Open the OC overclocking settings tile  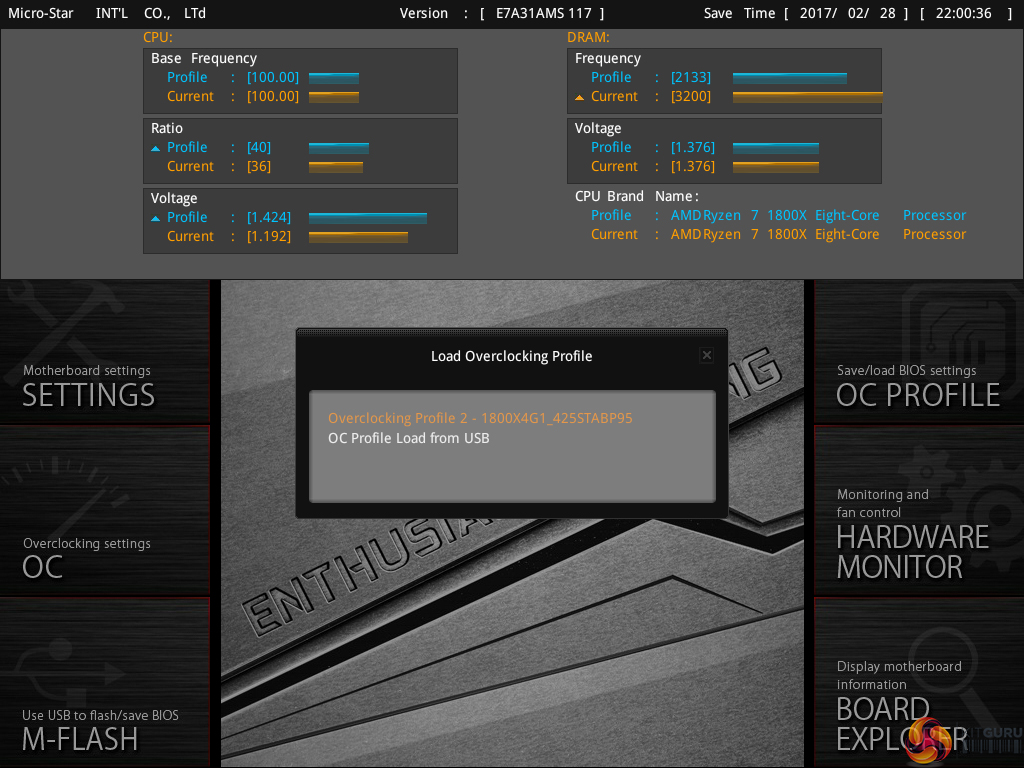(x=104, y=511)
